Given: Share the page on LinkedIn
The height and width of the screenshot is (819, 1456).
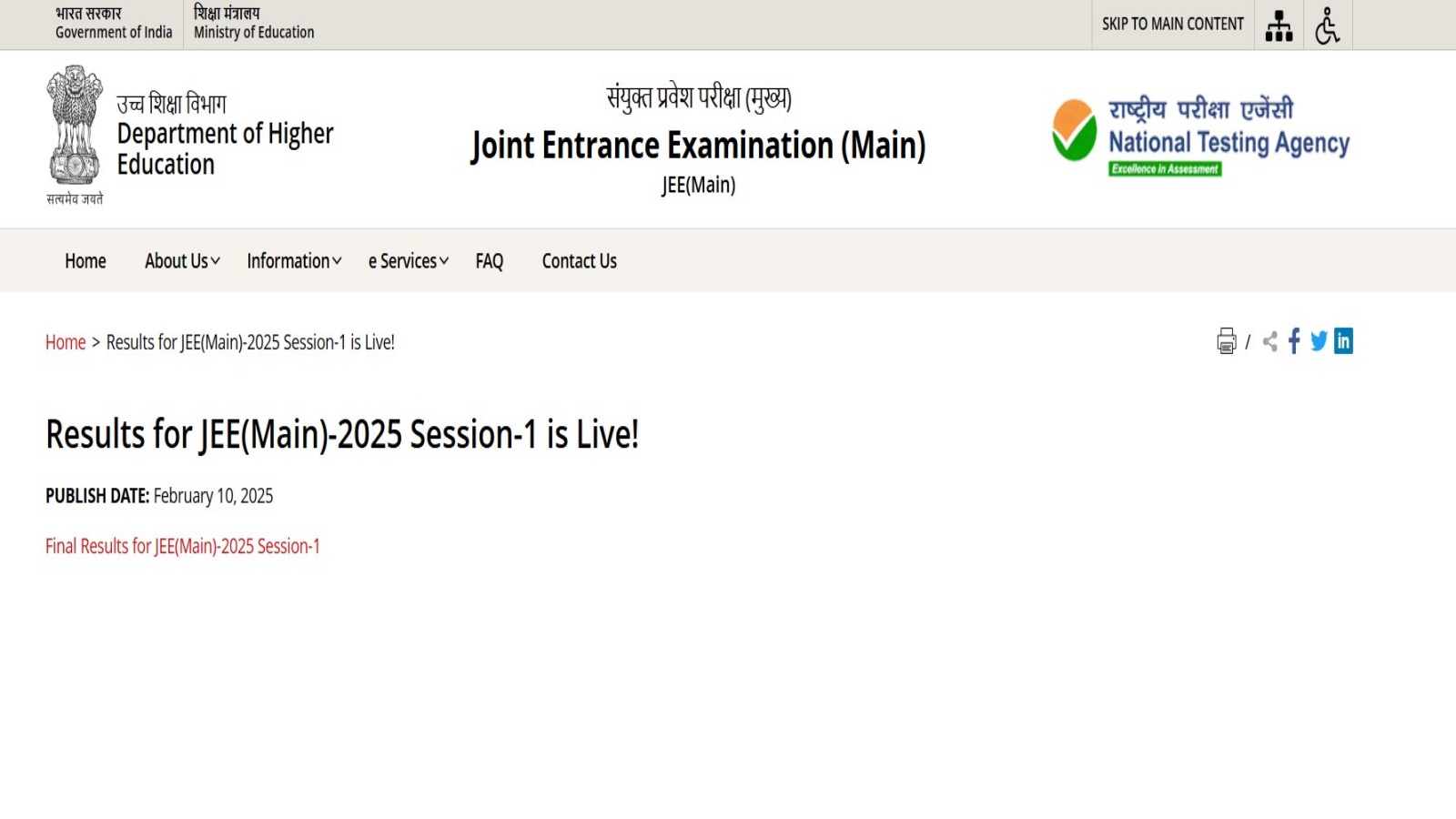Looking at the screenshot, I should point(1345,341).
